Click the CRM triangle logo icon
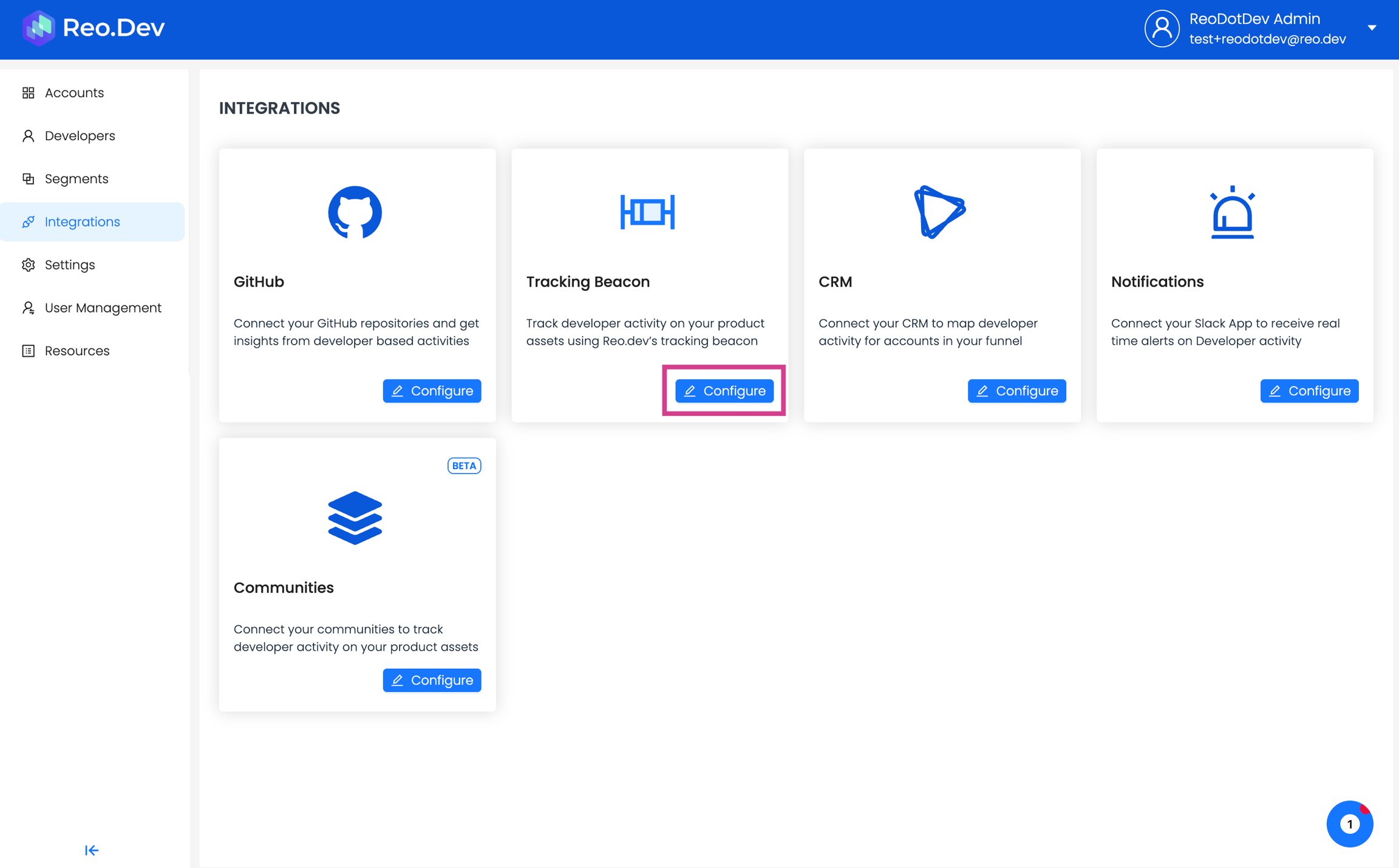The height and width of the screenshot is (868, 1399). click(x=939, y=212)
